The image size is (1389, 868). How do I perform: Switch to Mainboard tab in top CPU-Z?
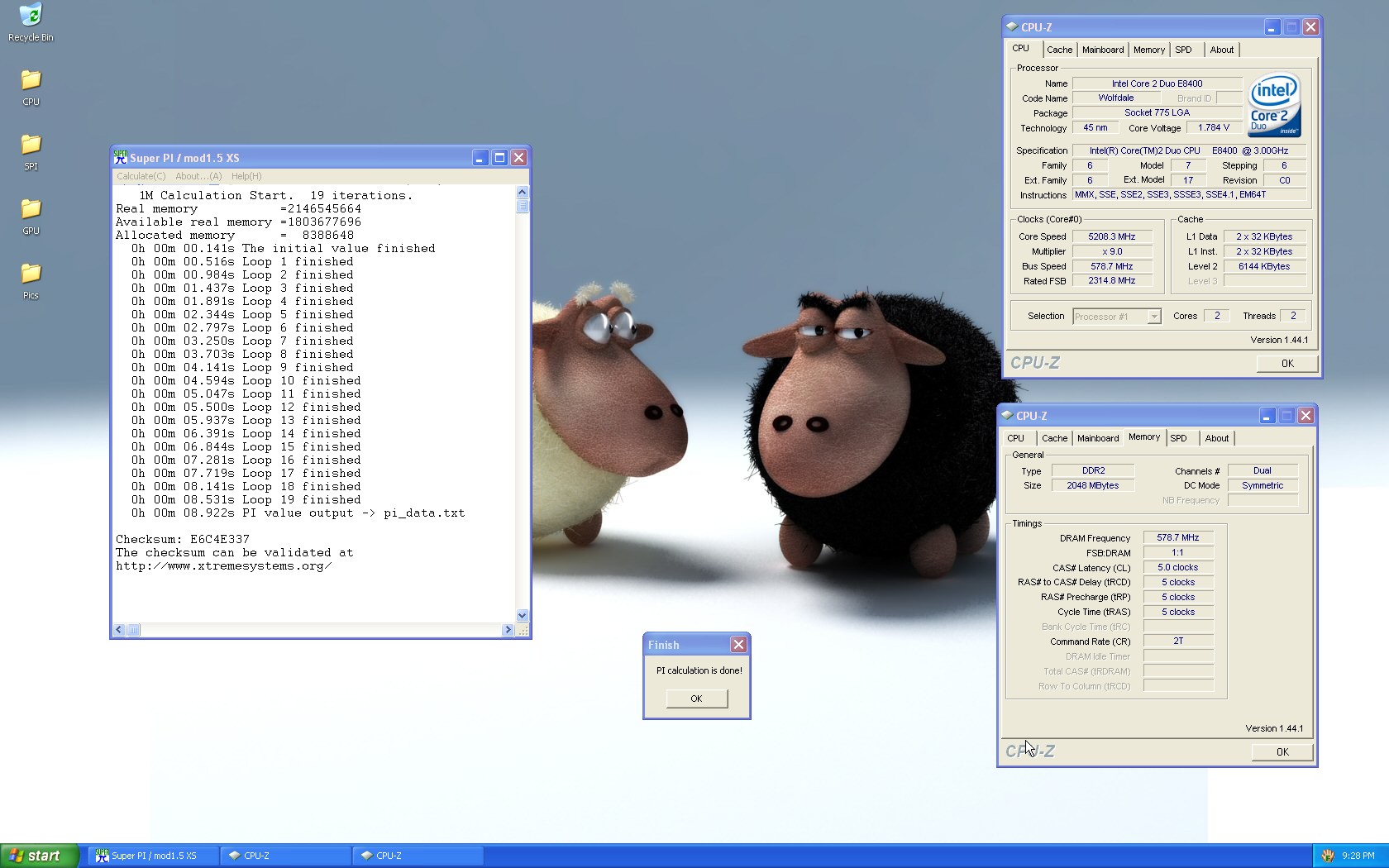coord(1103,50)
